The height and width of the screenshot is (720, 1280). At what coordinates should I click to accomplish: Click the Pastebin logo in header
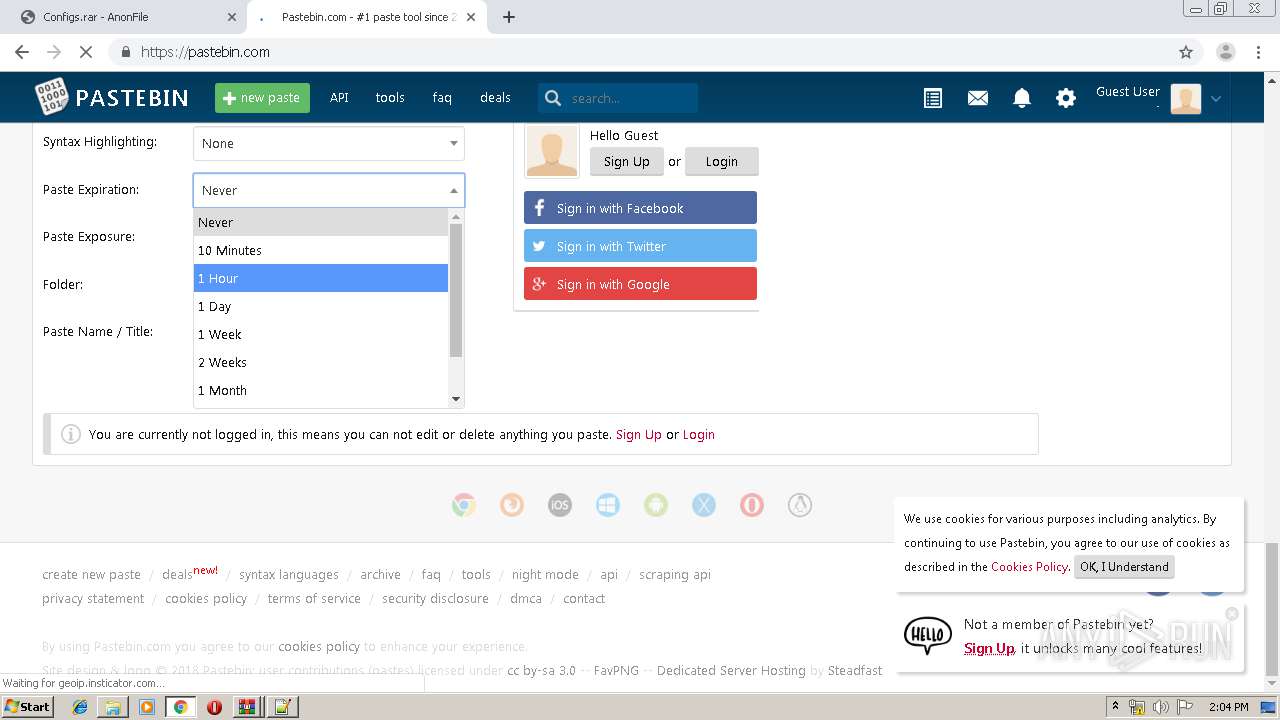(112, 97)
